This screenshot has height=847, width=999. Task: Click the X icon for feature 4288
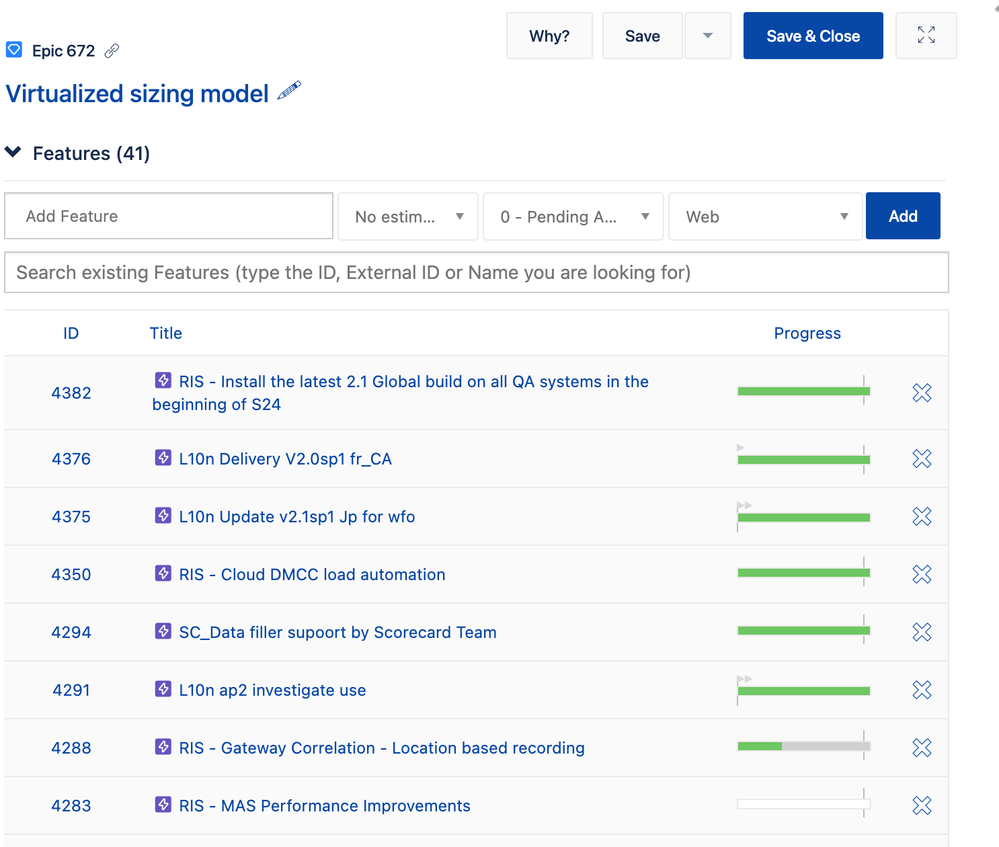tap(922, 748)
